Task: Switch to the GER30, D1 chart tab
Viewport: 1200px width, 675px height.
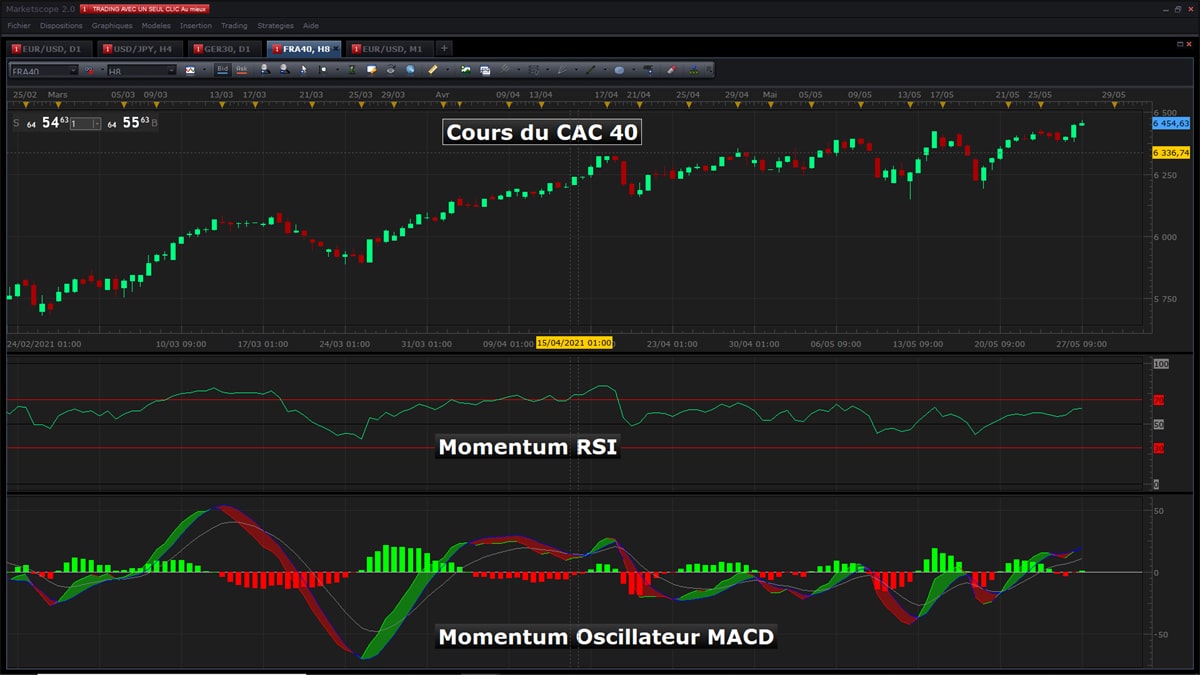Action: click(225, 48)
